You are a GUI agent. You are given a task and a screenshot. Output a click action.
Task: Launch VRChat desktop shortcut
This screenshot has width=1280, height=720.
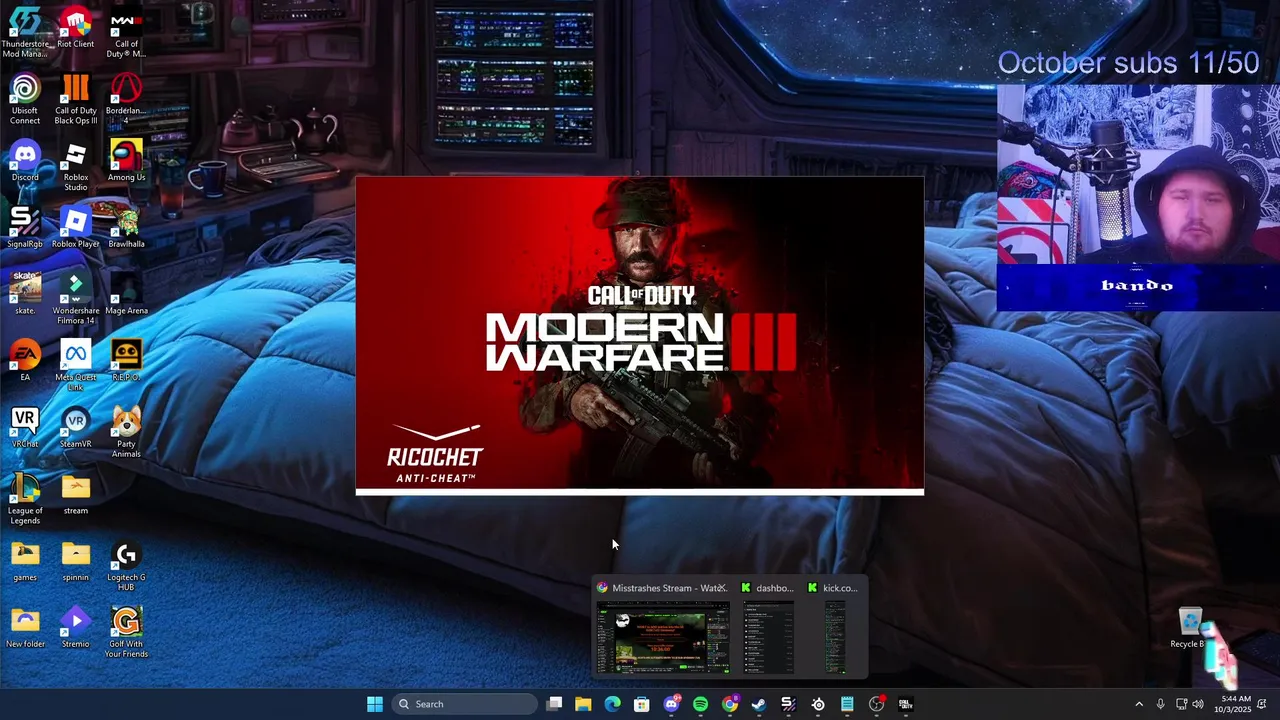[x=25, y=428]
